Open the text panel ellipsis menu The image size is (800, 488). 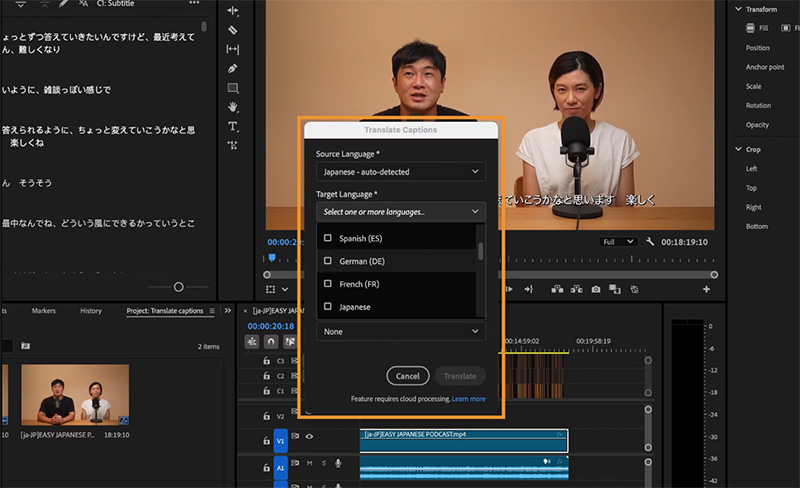[194, 3]
